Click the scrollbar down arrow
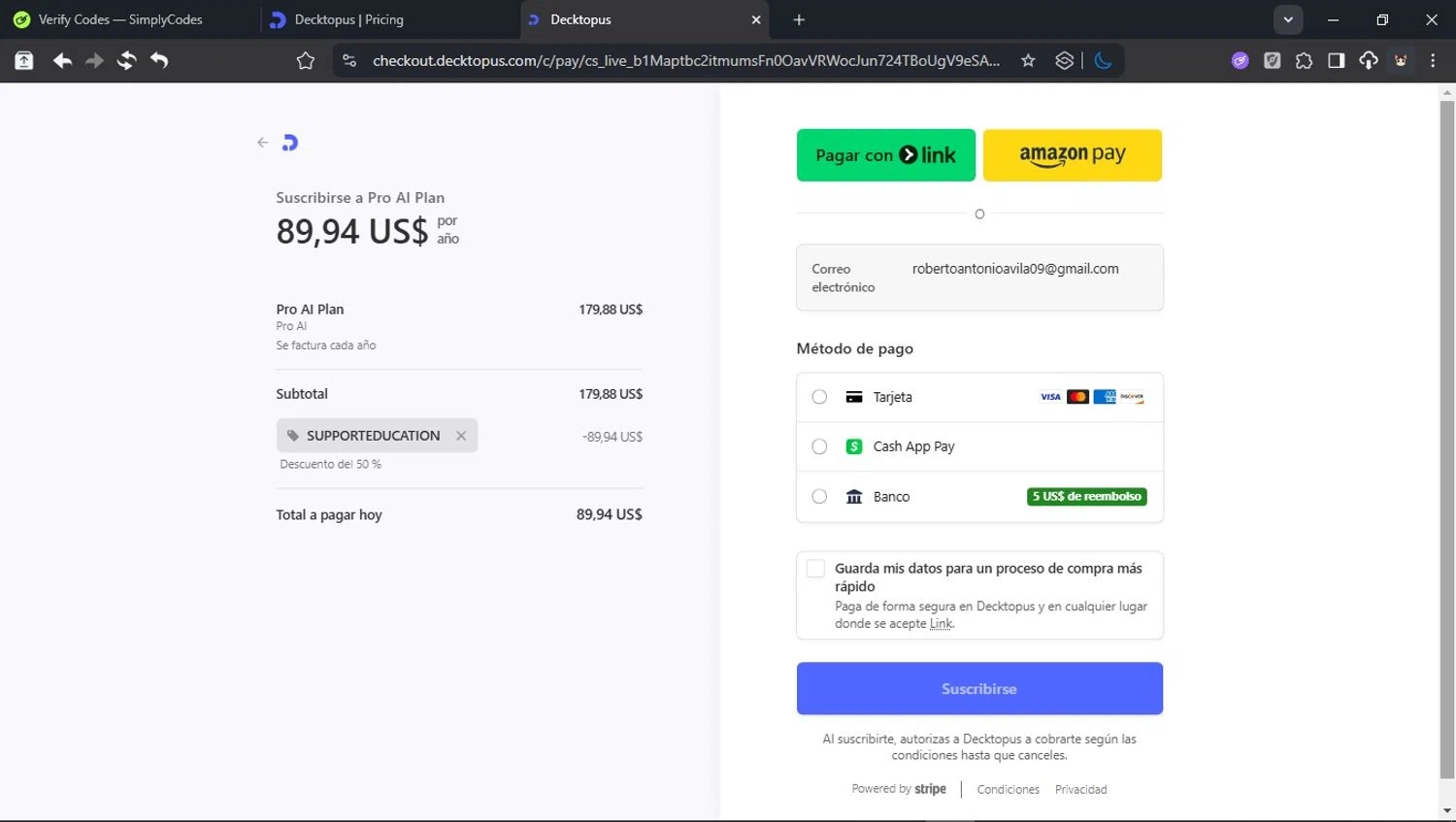The height and width of the screenshot is (822, 1456). pos(1447,810)
